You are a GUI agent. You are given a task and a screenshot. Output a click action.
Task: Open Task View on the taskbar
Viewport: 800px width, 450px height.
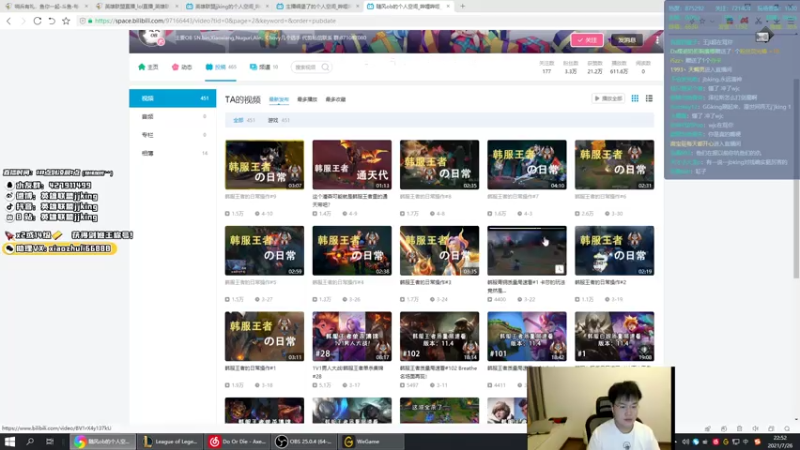click(49, 441)
